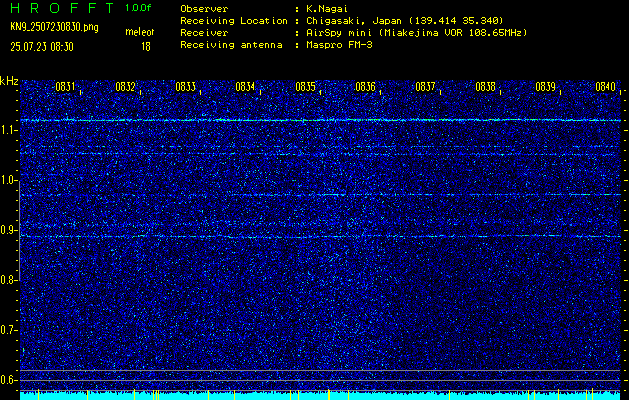Viewport: 629px width, 400px height.
Task: Click the Observer field label
Action: click(204, 9)
